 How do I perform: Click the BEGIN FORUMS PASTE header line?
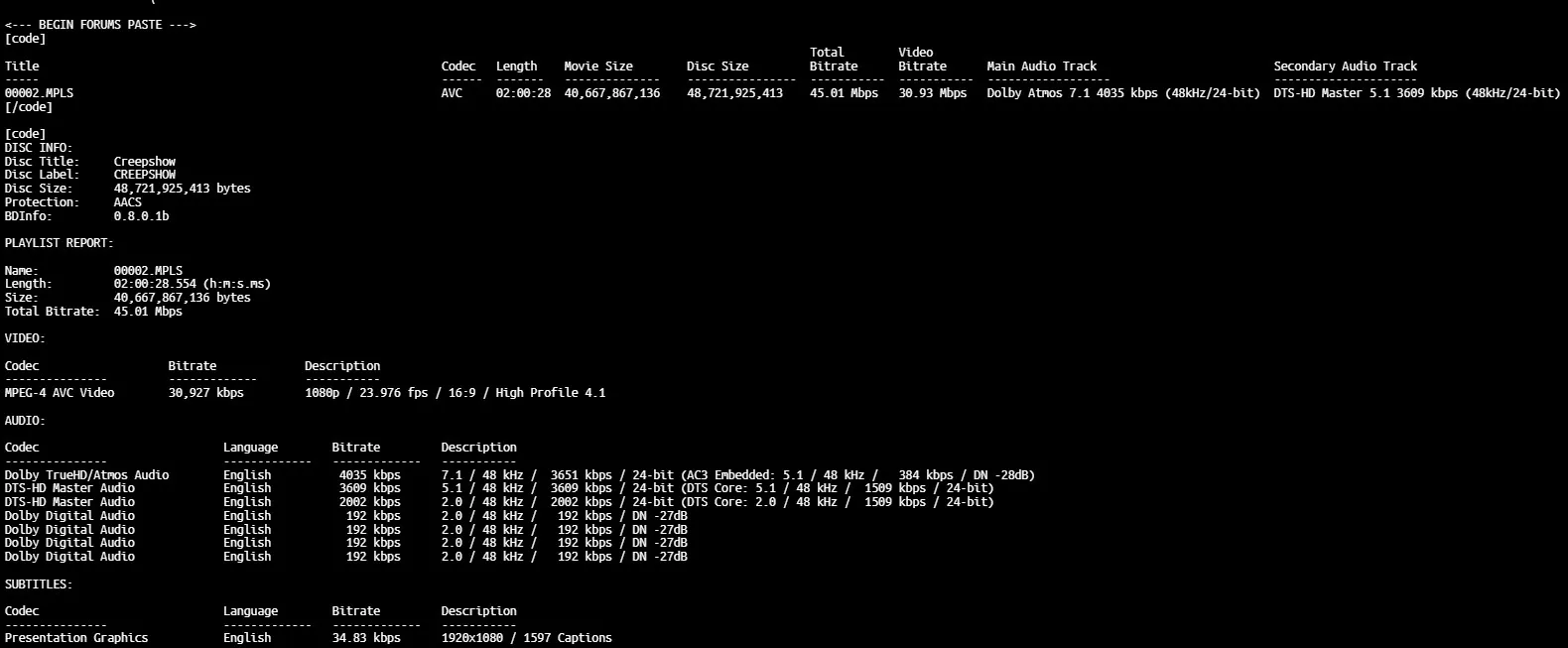click(100, 25)
